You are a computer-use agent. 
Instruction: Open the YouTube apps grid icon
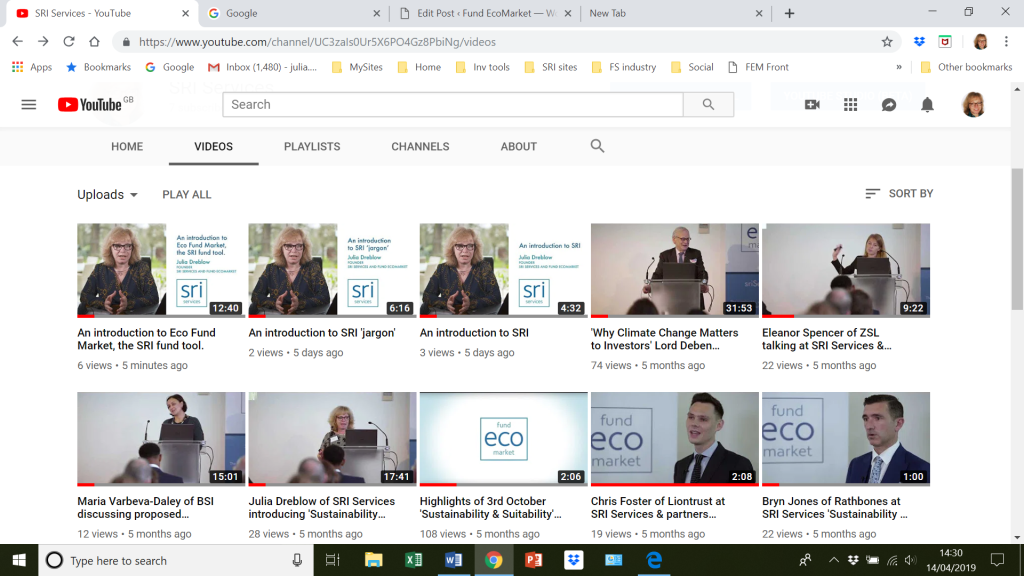pyautogui.click(x=851, y=104)
